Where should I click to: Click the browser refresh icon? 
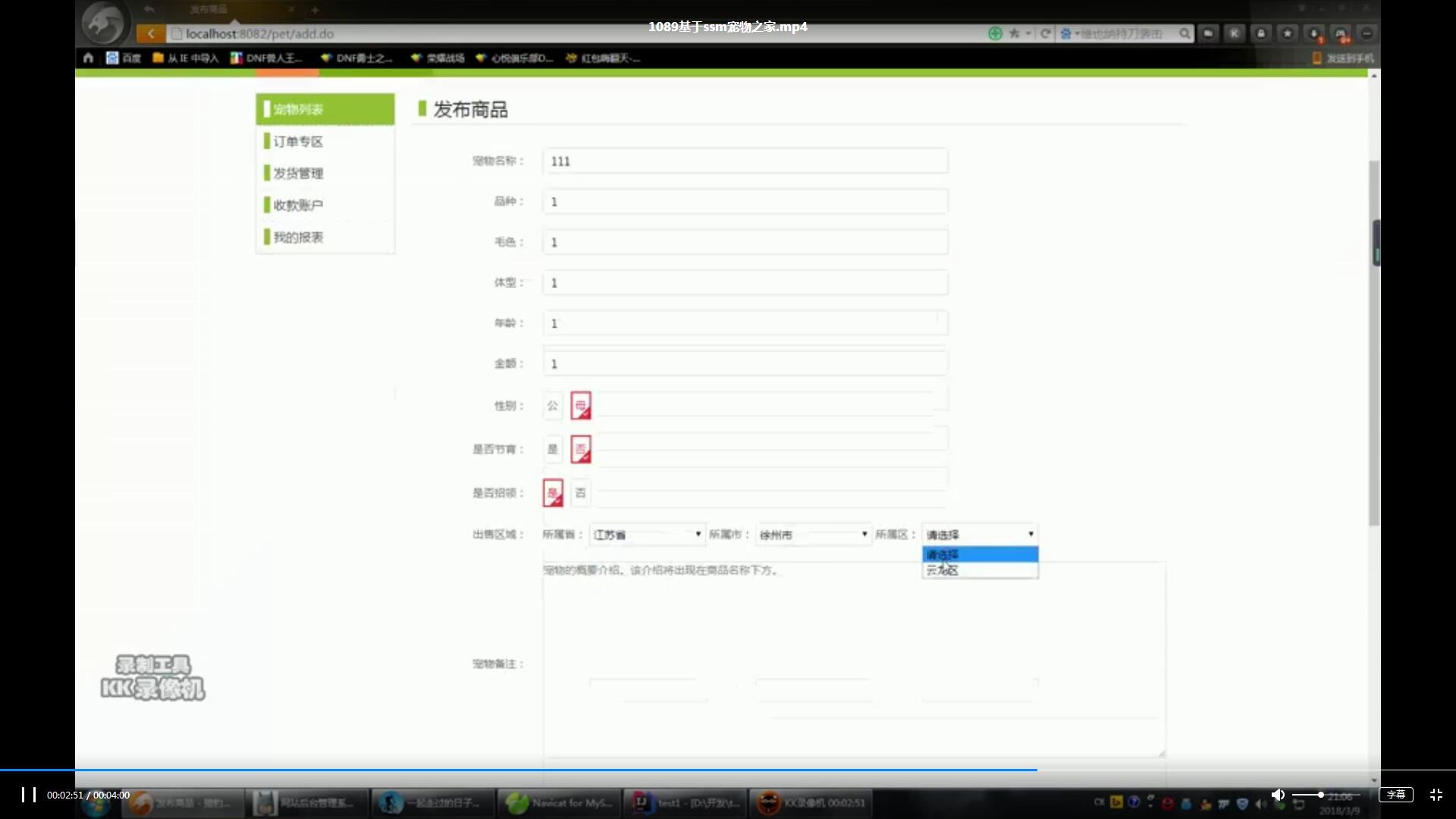click(x=1045, y=33)
